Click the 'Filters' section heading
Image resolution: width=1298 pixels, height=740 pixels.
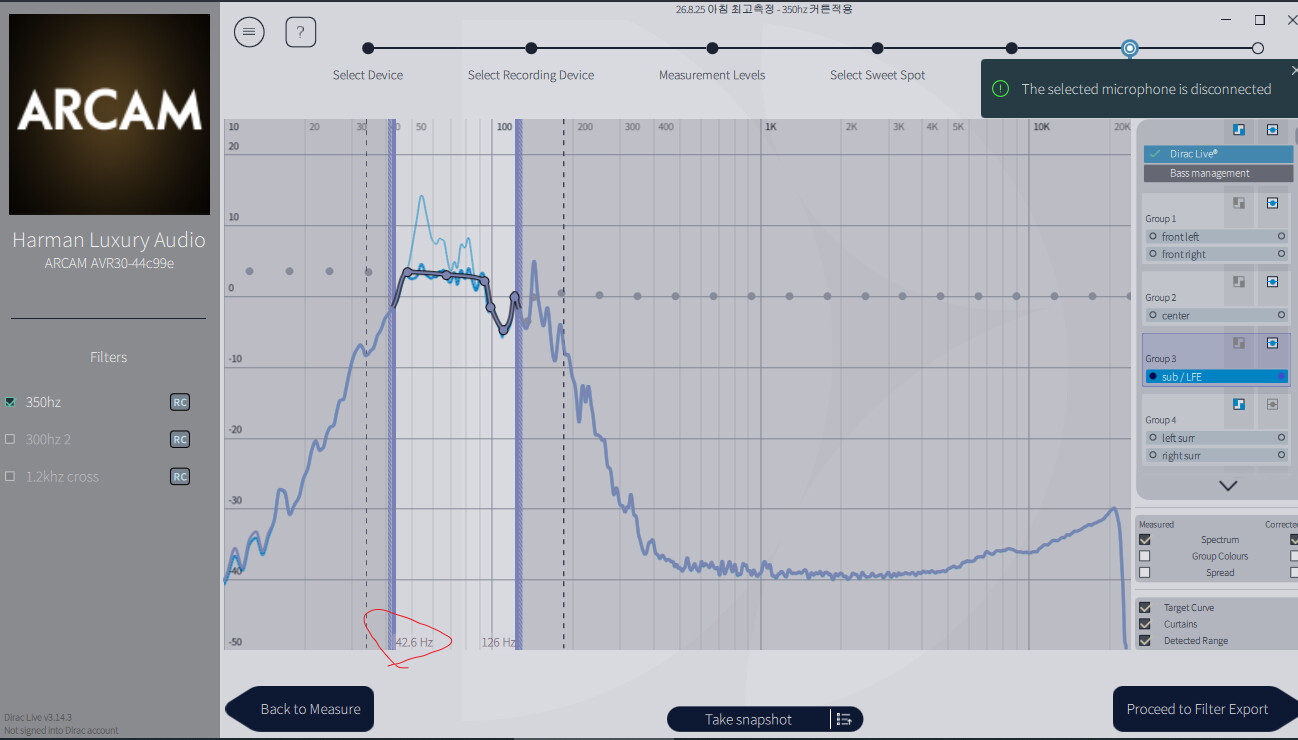109,357
